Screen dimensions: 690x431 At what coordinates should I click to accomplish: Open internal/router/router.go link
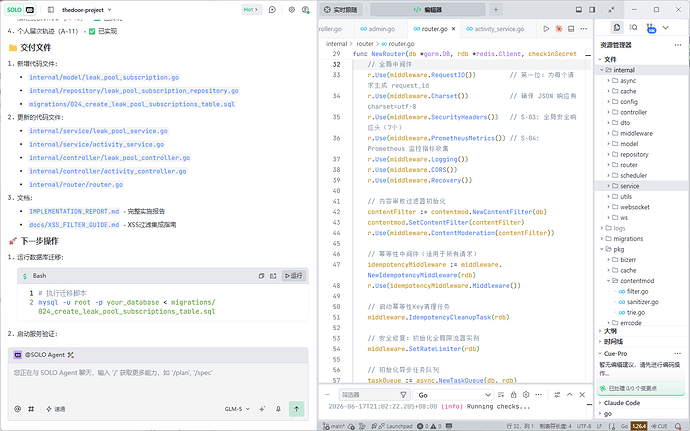[76, 184]
